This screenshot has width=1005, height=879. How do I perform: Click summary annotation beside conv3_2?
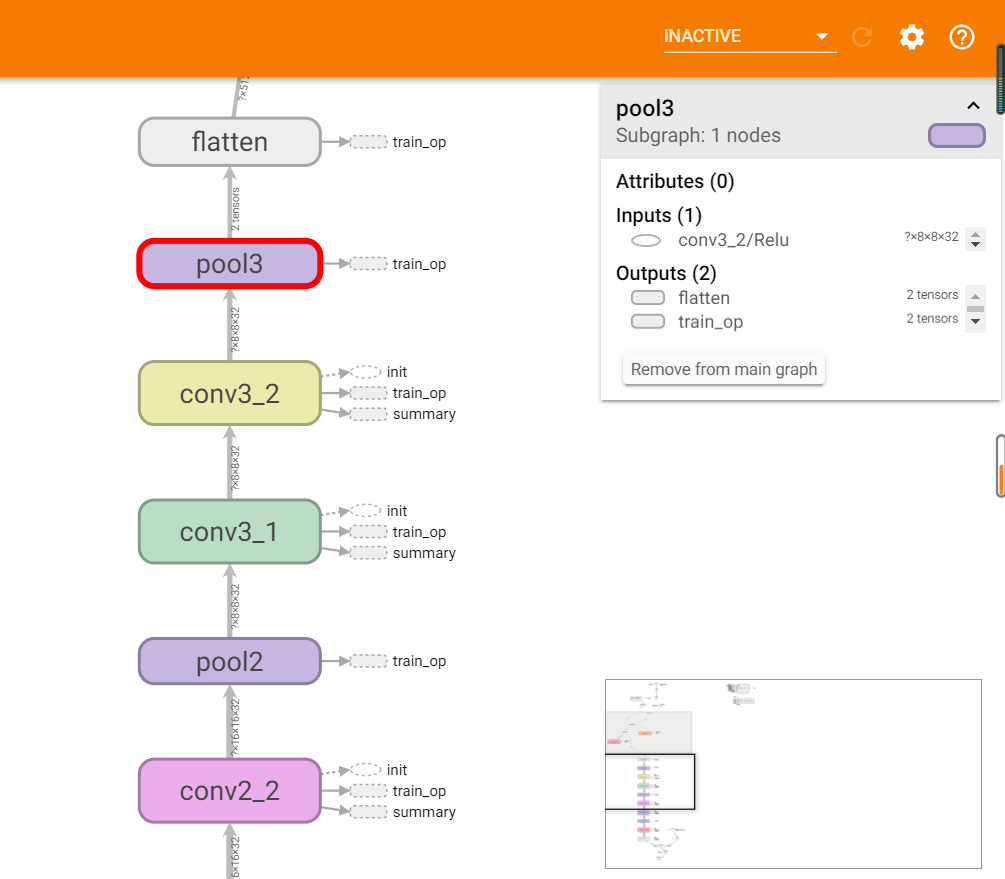click(x=404, y=414)
